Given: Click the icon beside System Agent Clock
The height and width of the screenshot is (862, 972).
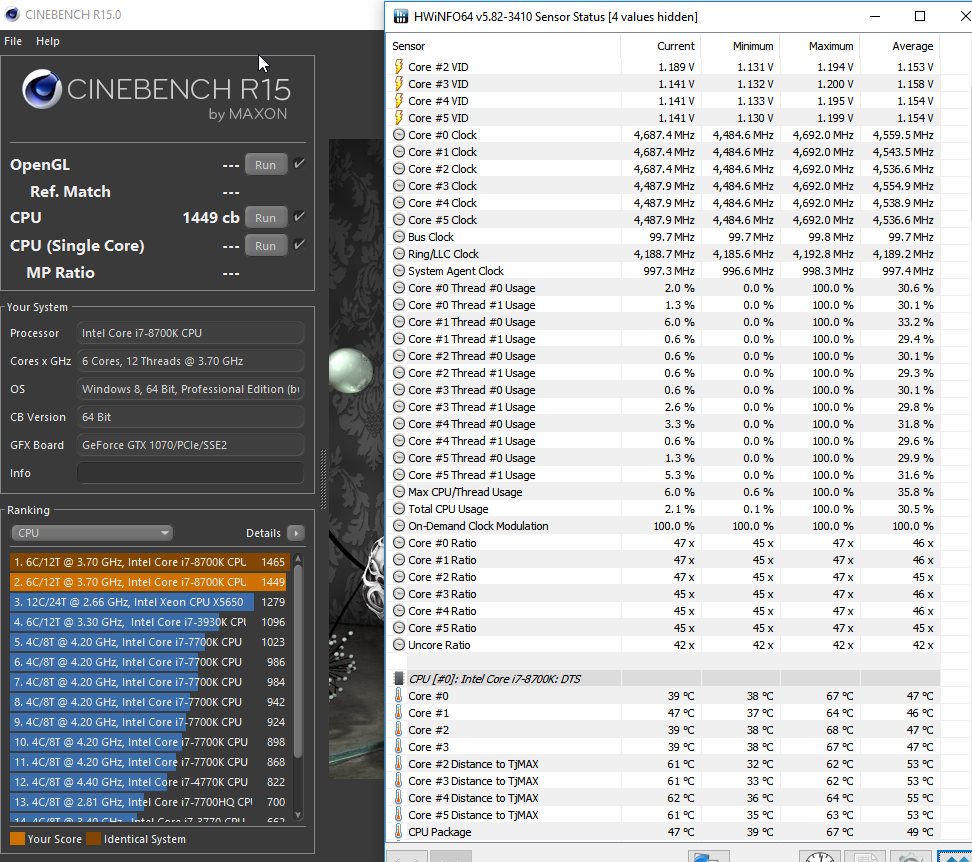Looking at the screenshot, I should coord(399,271).
